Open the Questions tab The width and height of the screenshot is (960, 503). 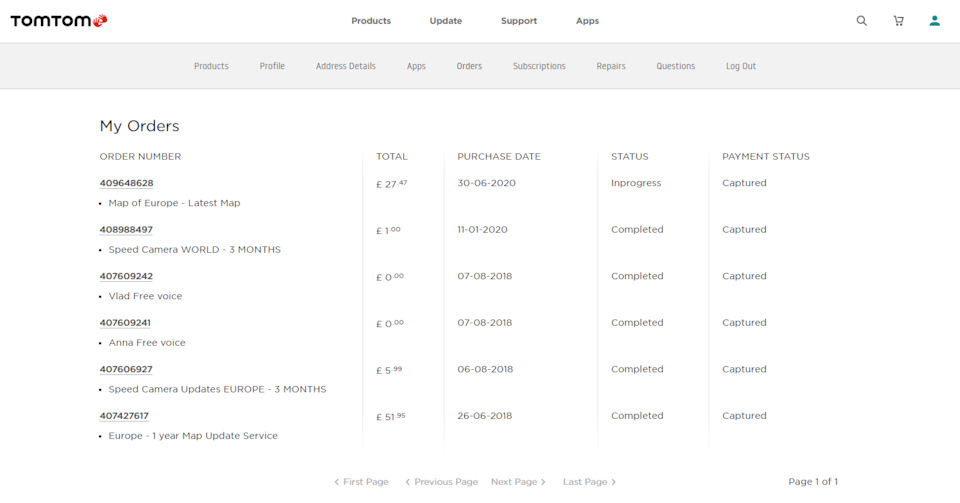(676, 66)
